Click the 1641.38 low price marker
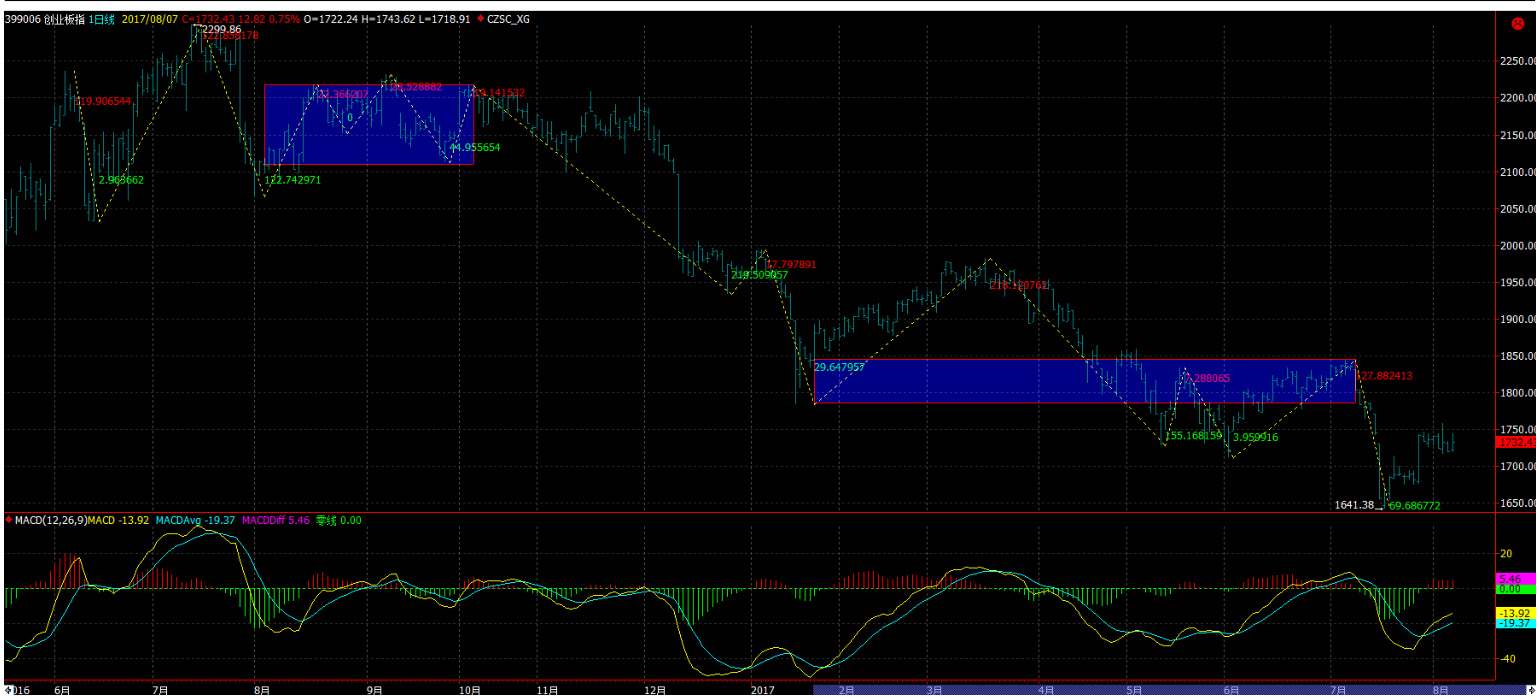The width and height of the screenshot is (1539, 699). click(1357, 505)
